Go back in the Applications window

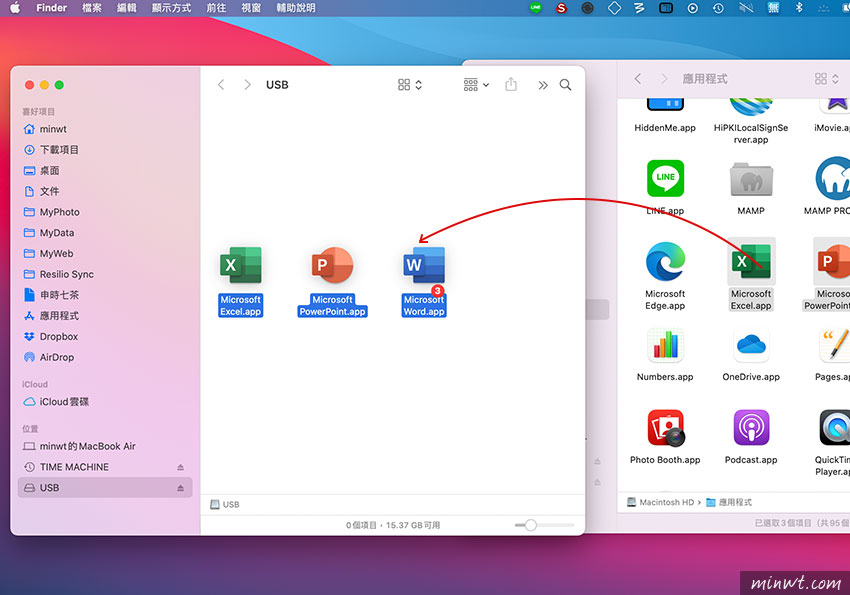pos(638,79)
